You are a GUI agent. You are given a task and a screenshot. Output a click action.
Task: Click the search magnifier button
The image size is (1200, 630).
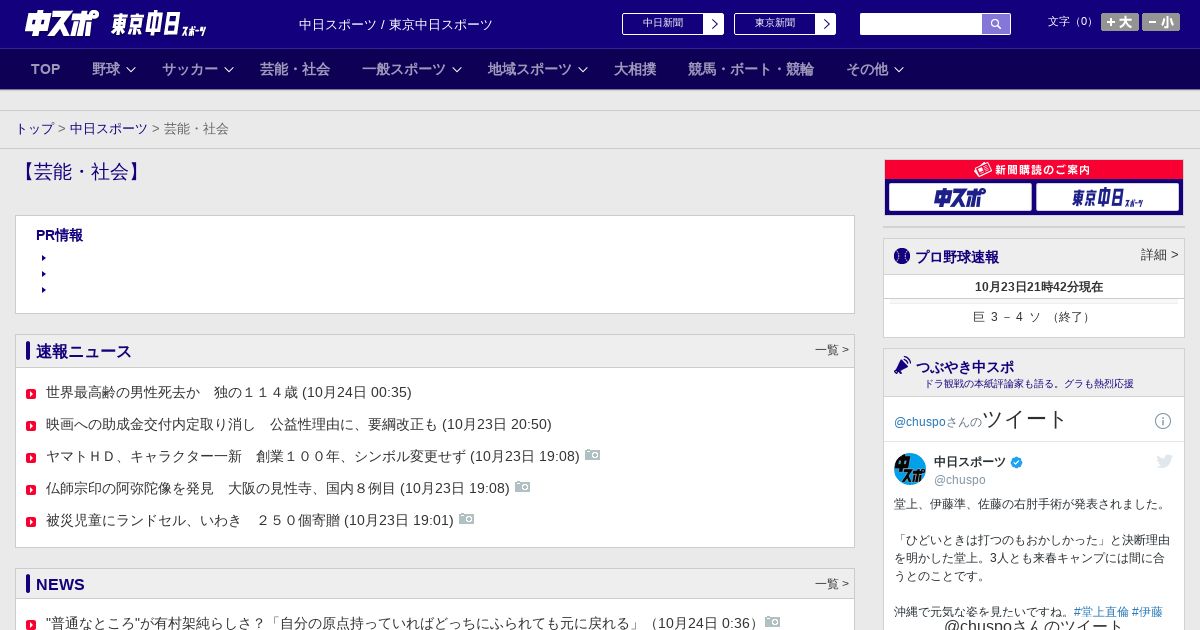pos(996,24)
